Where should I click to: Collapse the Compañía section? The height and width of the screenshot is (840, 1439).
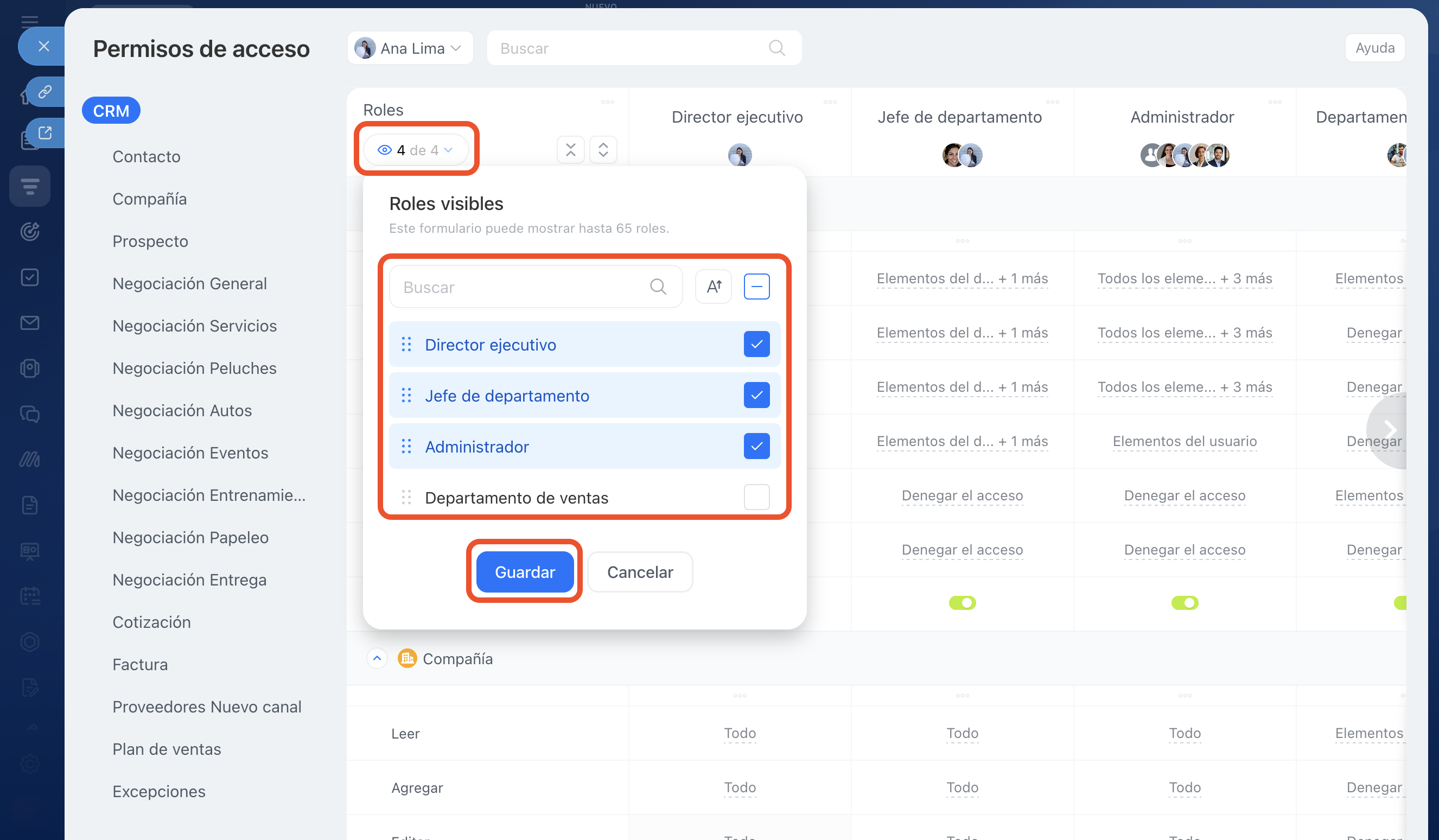click(x=377, y=658)
